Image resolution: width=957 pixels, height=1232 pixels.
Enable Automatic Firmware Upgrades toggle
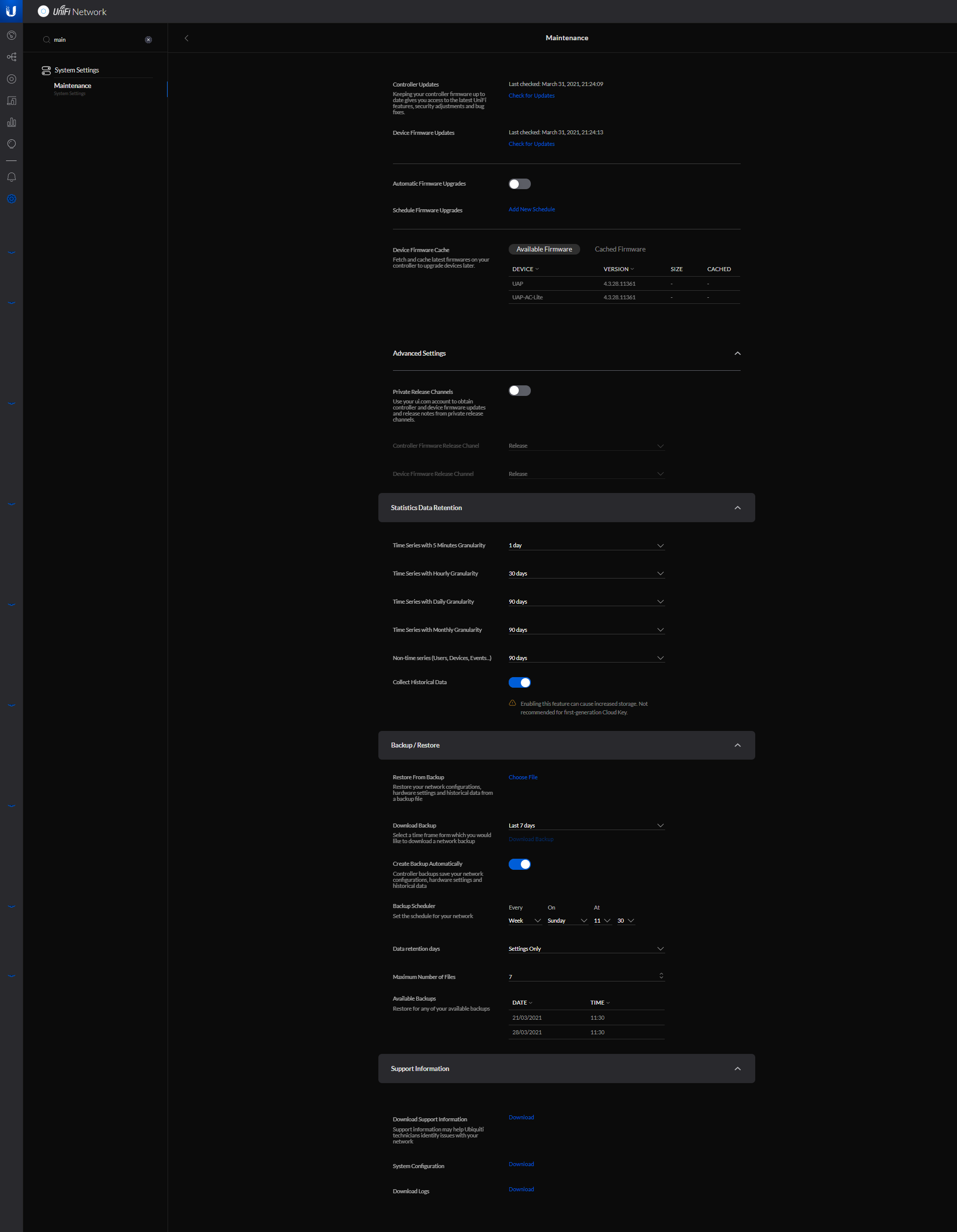519,184
